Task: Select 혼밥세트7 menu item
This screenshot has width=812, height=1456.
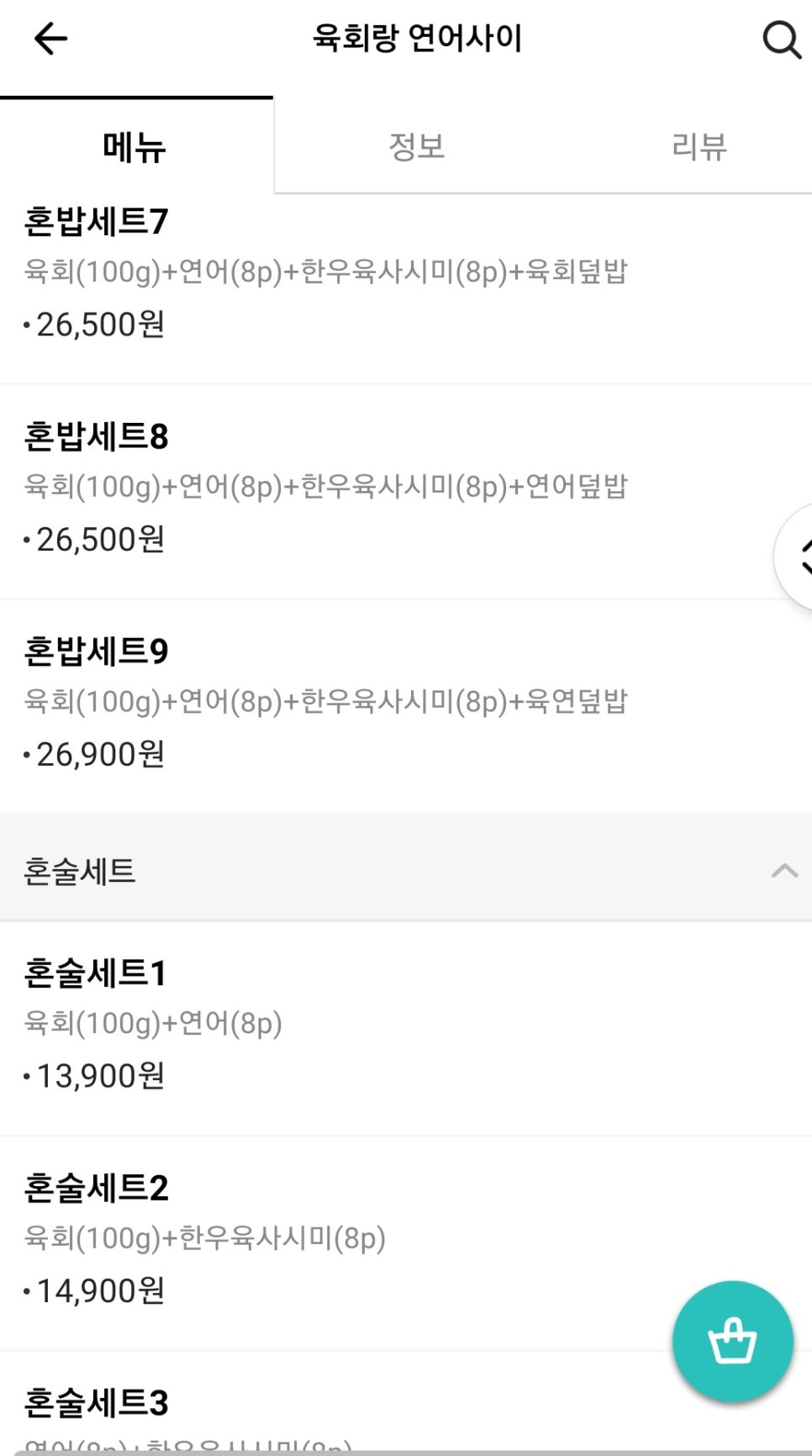Action: [x=96, y=222]
